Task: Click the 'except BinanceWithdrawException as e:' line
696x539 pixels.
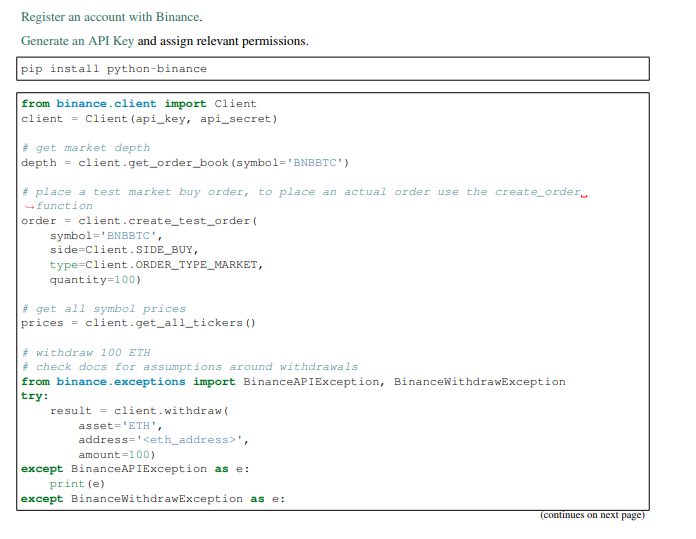Action: click(153, 499)
